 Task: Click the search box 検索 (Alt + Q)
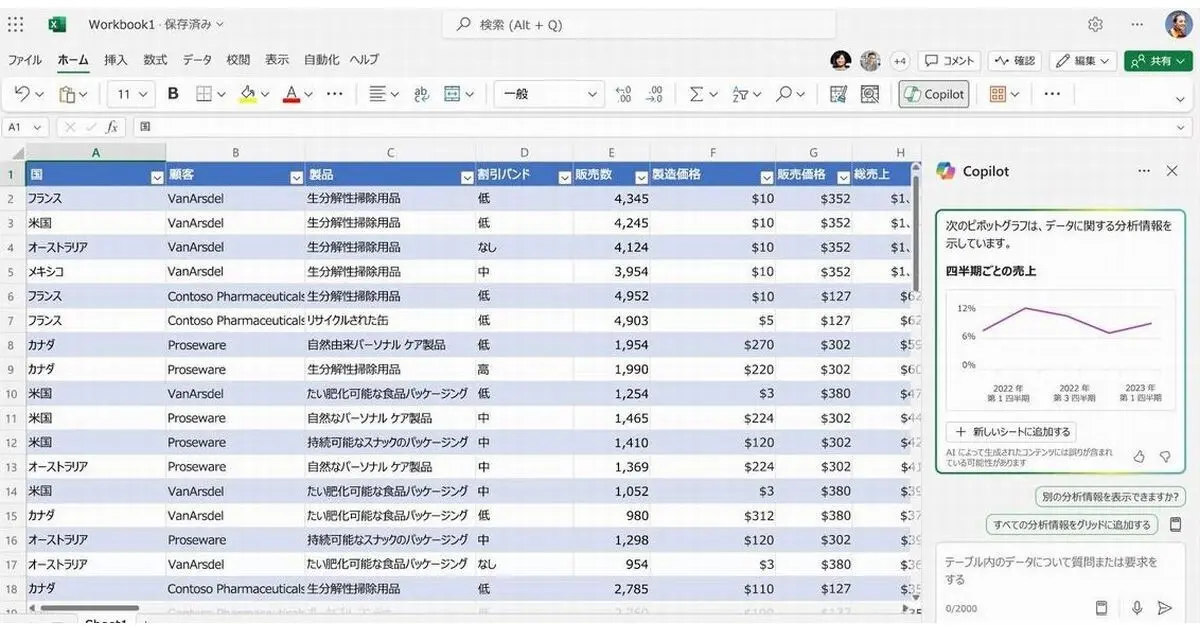(637, 24)
